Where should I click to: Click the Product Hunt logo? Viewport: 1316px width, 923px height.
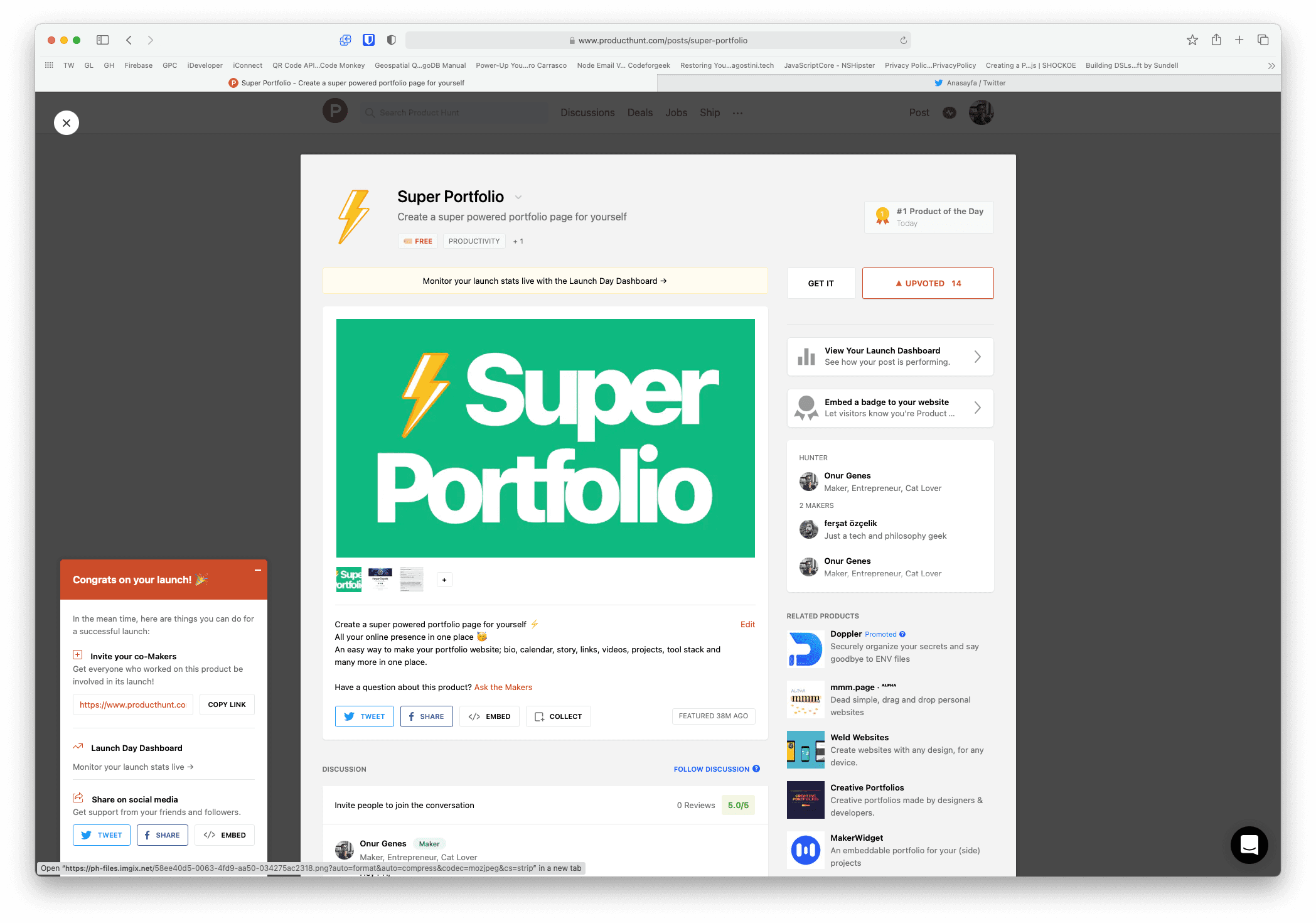tap(335, 111)
